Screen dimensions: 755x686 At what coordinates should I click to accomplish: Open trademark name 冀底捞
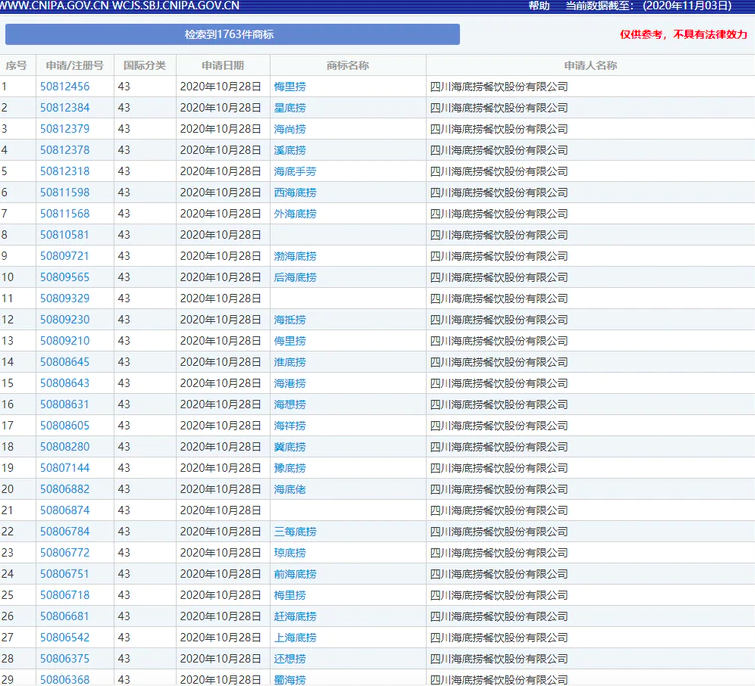(x=290, y=447)
